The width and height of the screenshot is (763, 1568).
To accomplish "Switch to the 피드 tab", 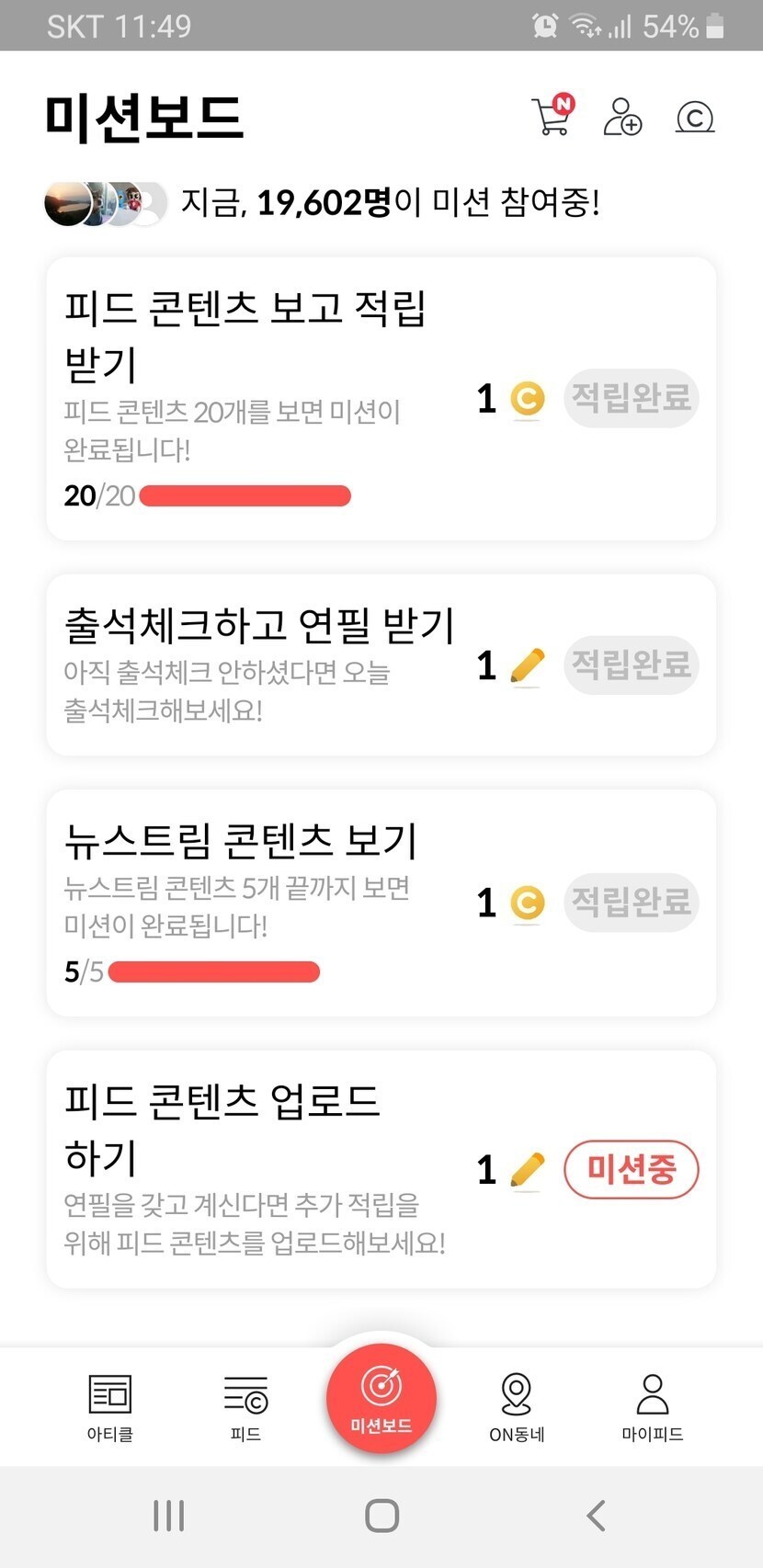I will click(245, 1406).
